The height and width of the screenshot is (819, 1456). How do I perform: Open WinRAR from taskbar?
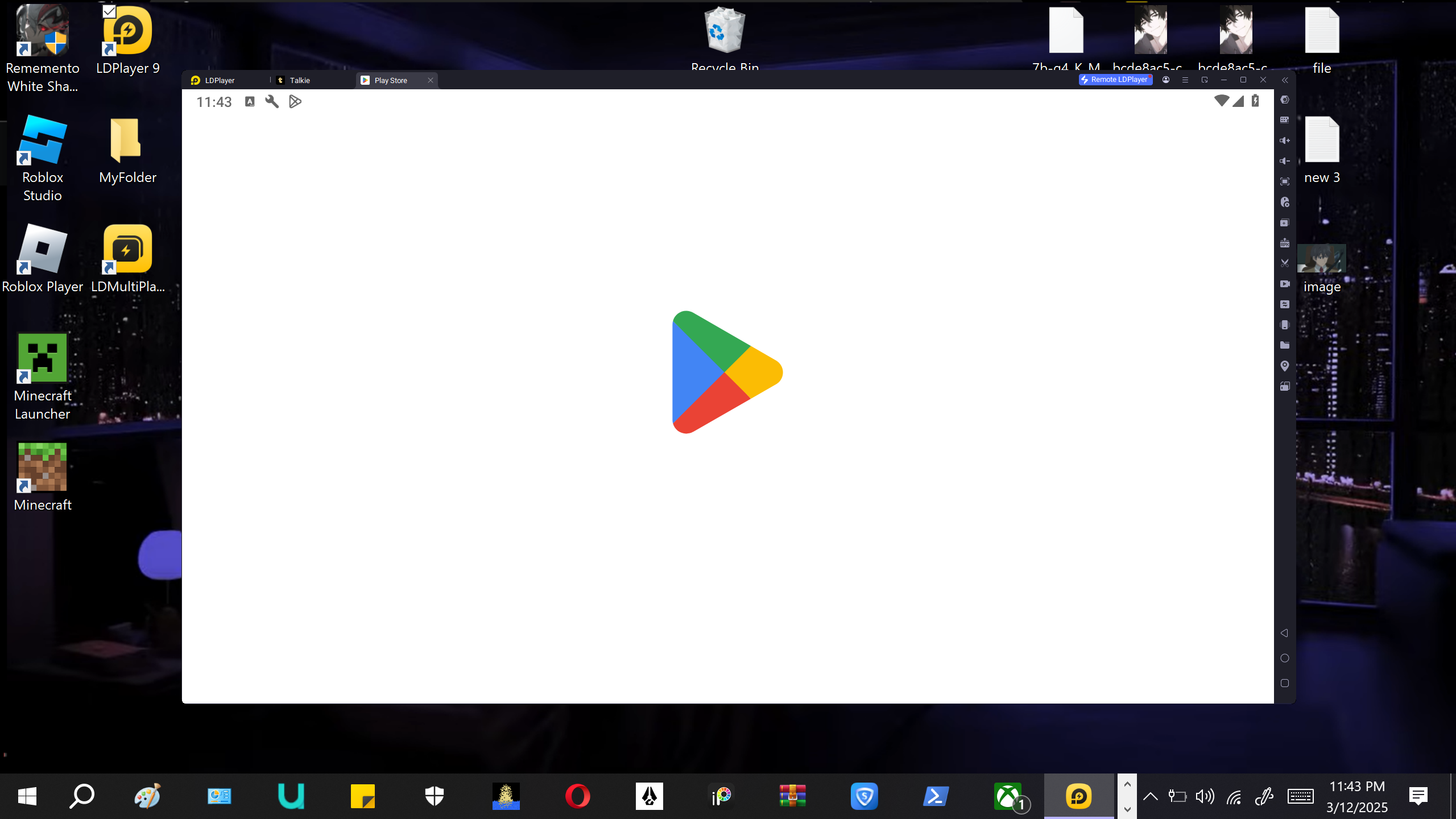pyautogui.click(x=792, y=796)
